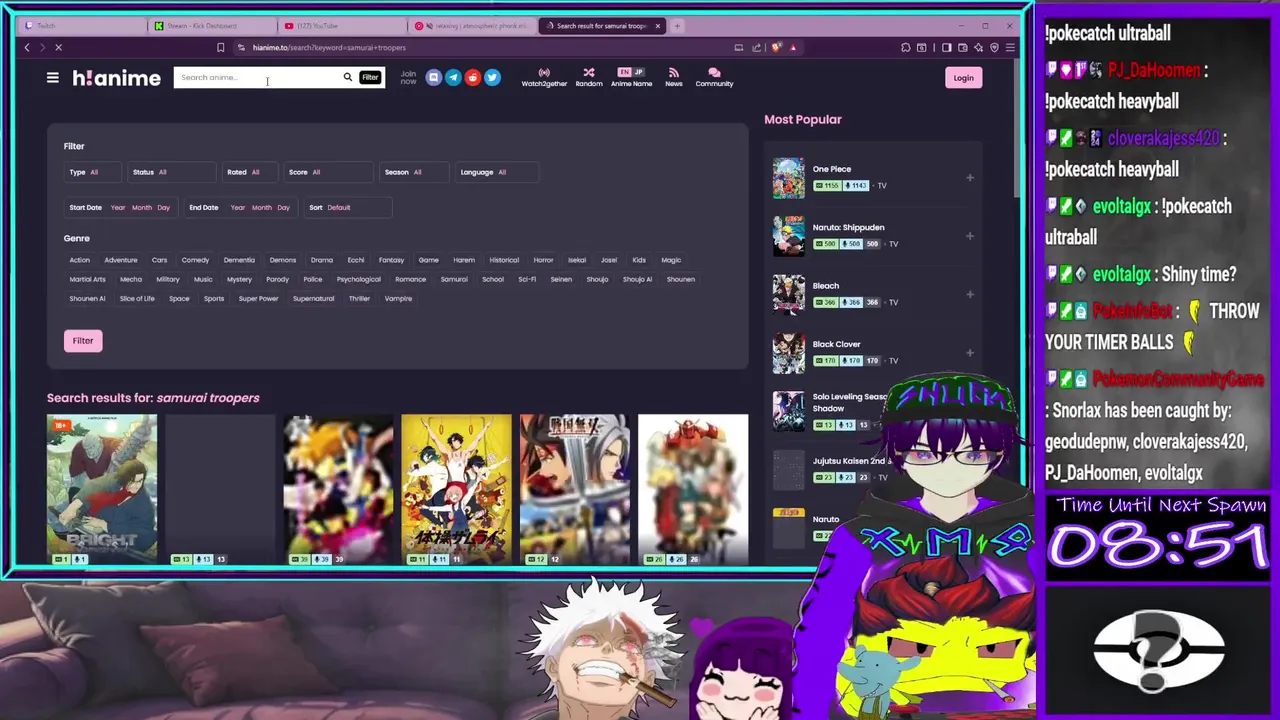The height and width of the screenshot is (720, 1280).
Task: Open the Telegram join link icon
Action: click(x=453, y=77)
